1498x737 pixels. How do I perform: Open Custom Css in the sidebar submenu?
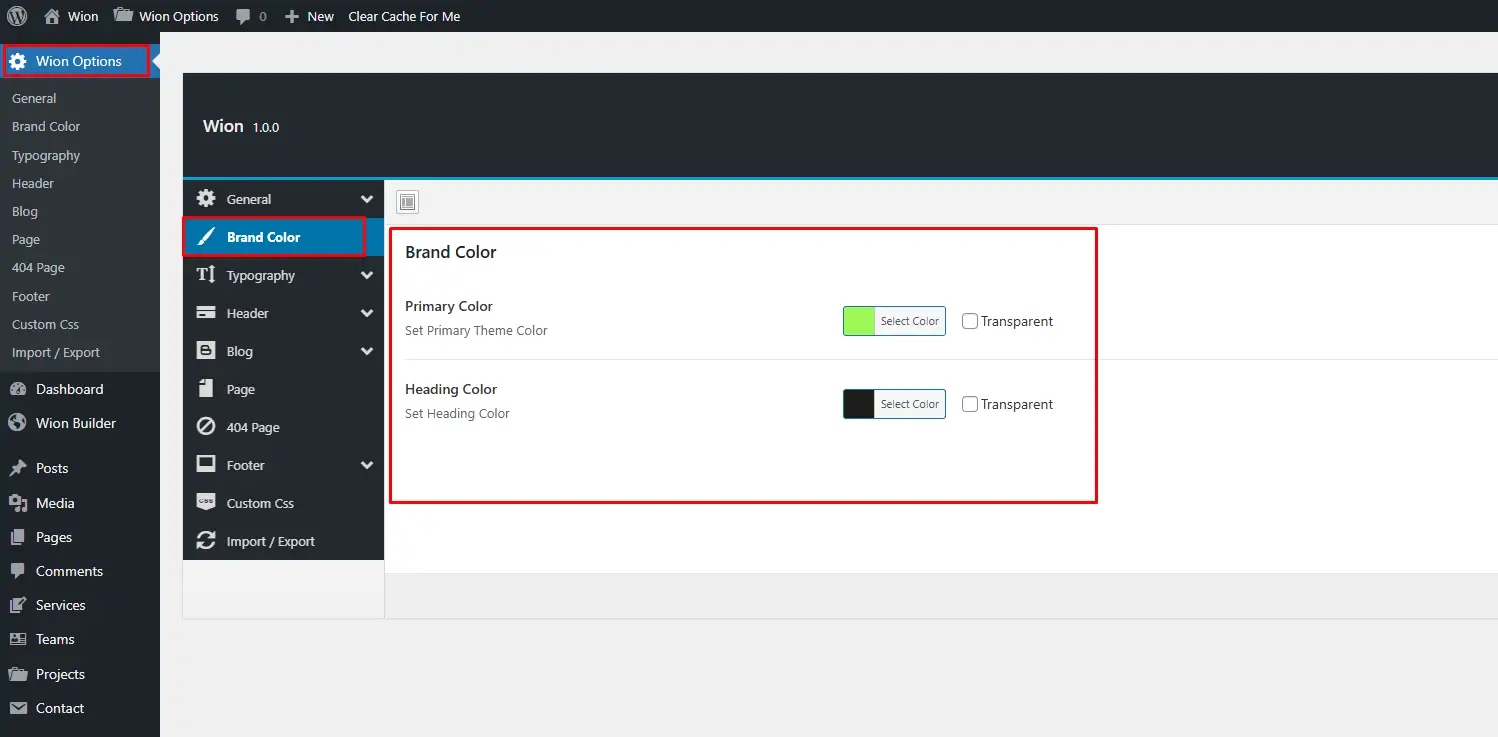point(45,324)
